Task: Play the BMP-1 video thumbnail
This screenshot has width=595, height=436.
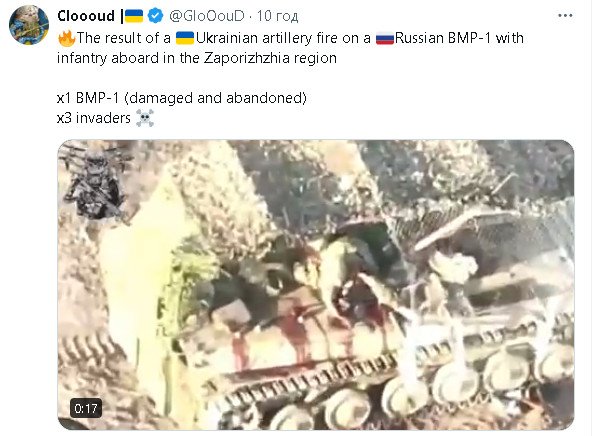Action: [x=316, y=285]
